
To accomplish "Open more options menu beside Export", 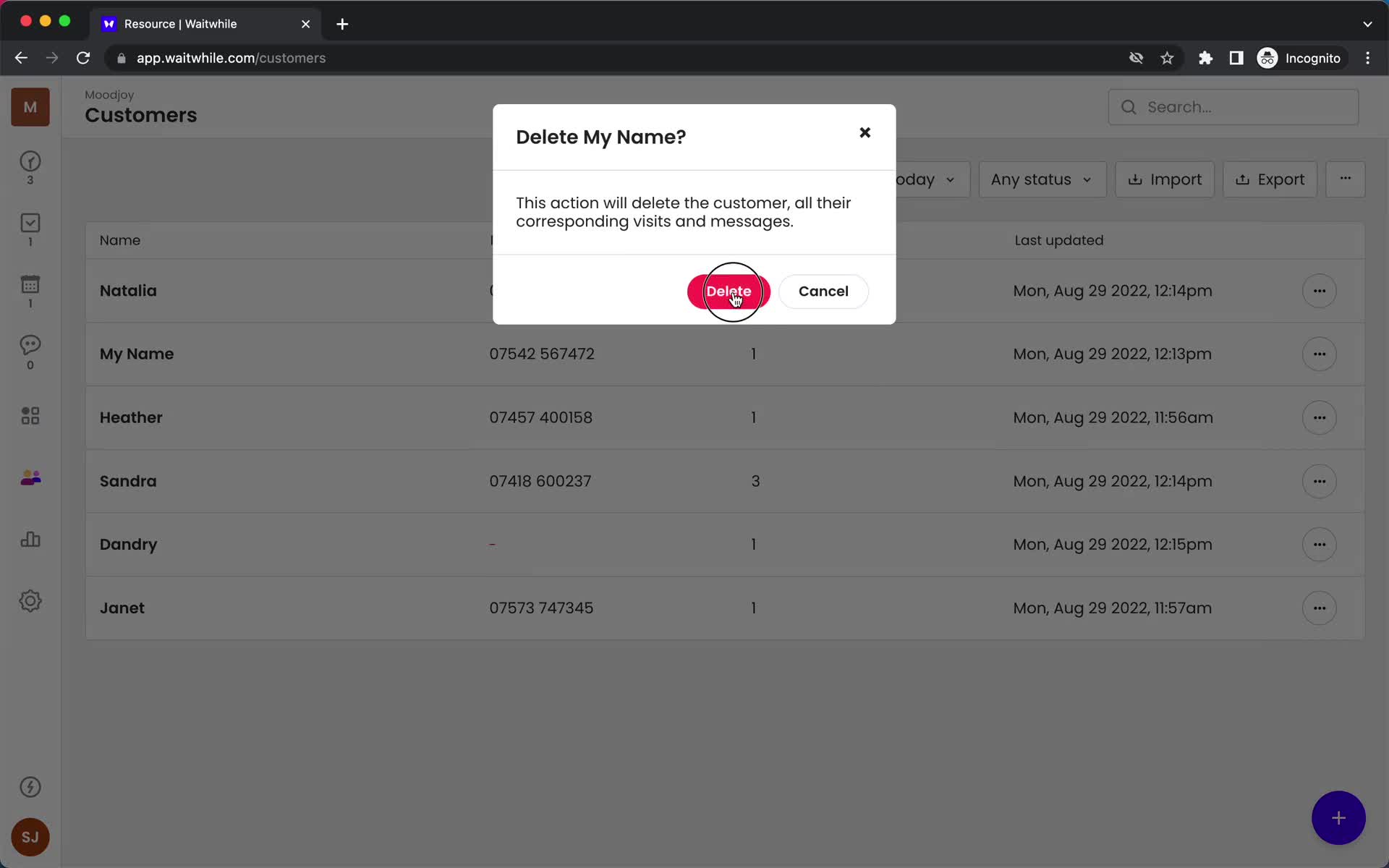I will click(1345, 179).
